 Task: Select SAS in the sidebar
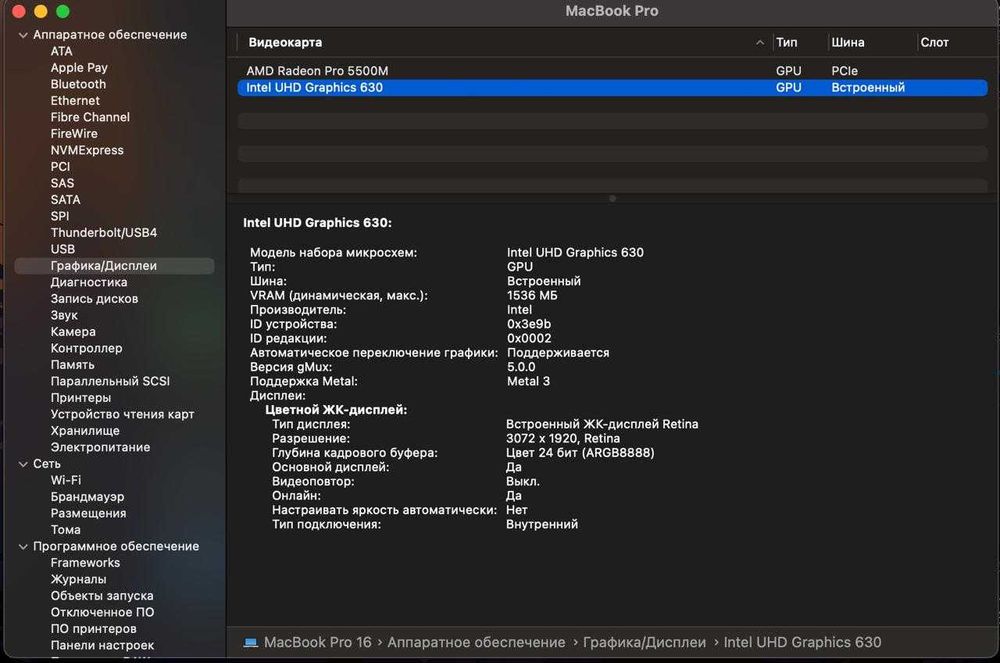pyautogui.click(x=62, y=184)
